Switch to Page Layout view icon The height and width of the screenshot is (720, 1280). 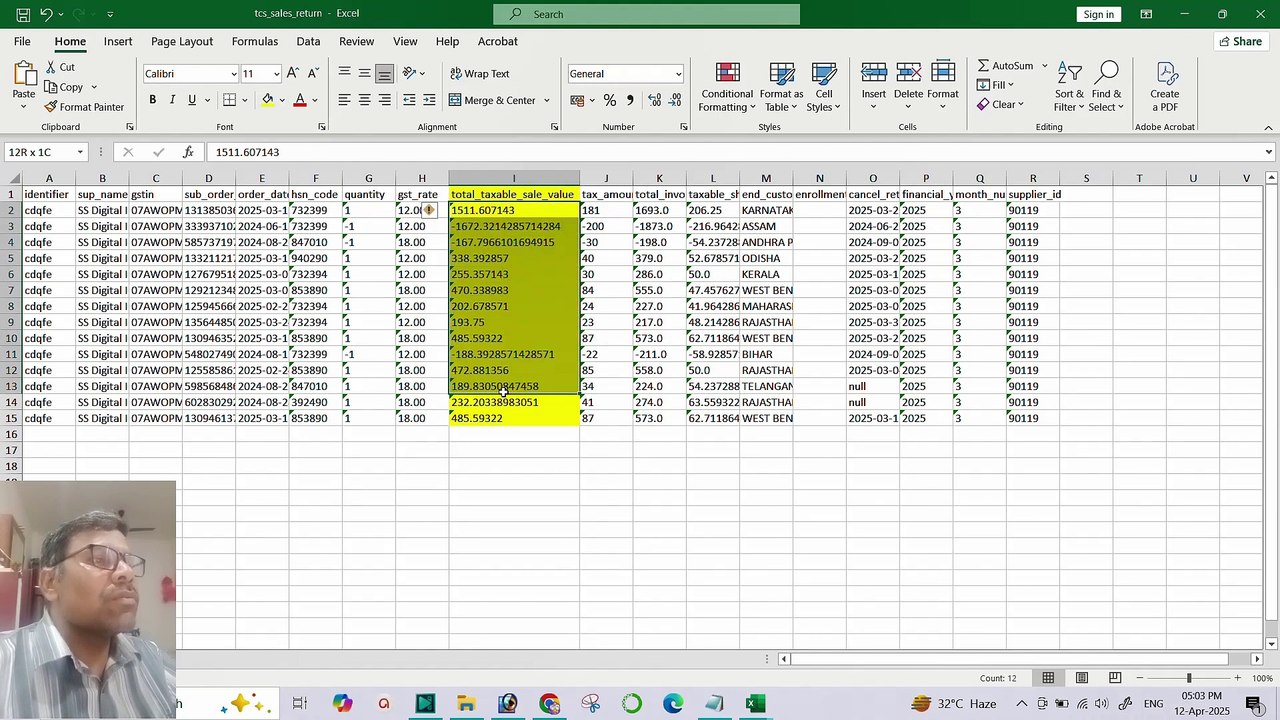tap(1082, 678)
